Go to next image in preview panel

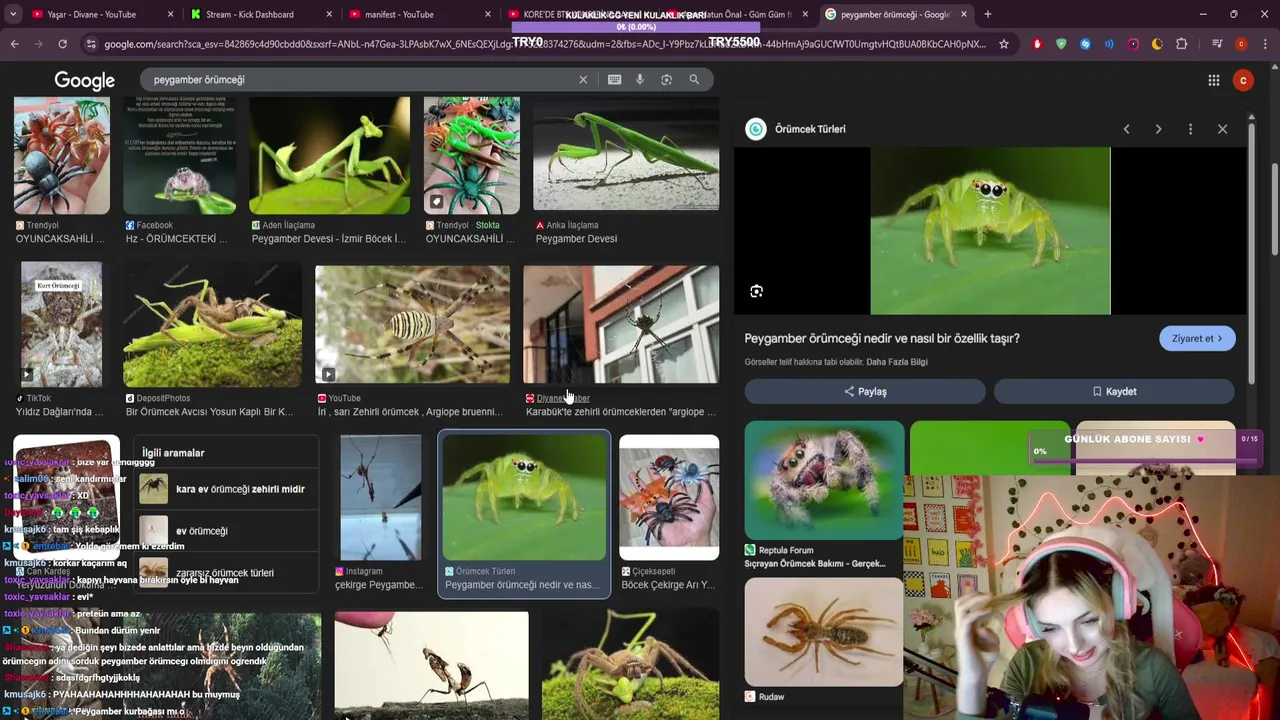click(1158, 129)
